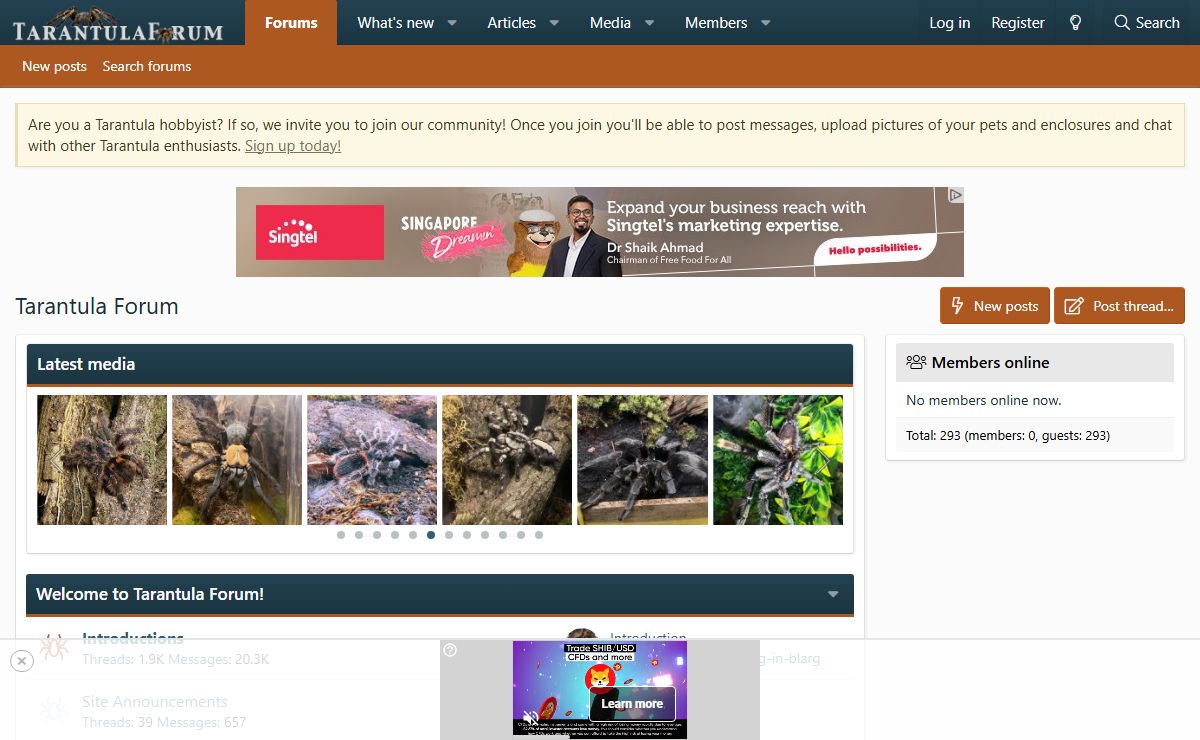Expand the Members dropdown arrow
This screenshot has height=740, width=1200.
[x=766, y=23]
